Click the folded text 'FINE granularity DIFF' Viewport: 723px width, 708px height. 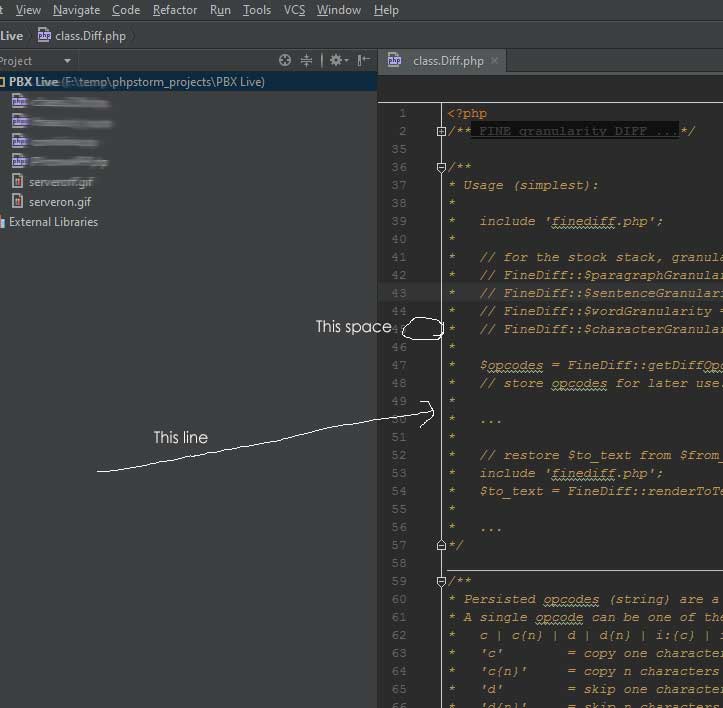coord(576,132)
